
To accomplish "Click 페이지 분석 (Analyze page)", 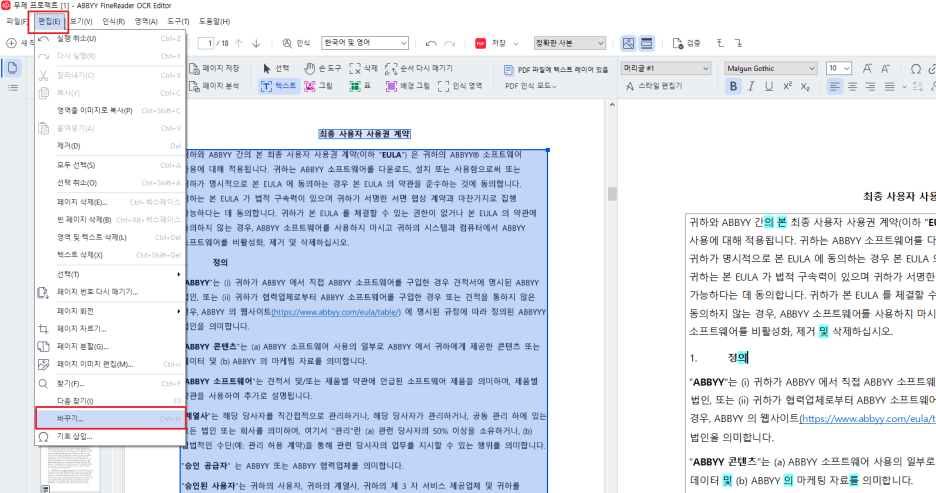I will coord(214,86).
